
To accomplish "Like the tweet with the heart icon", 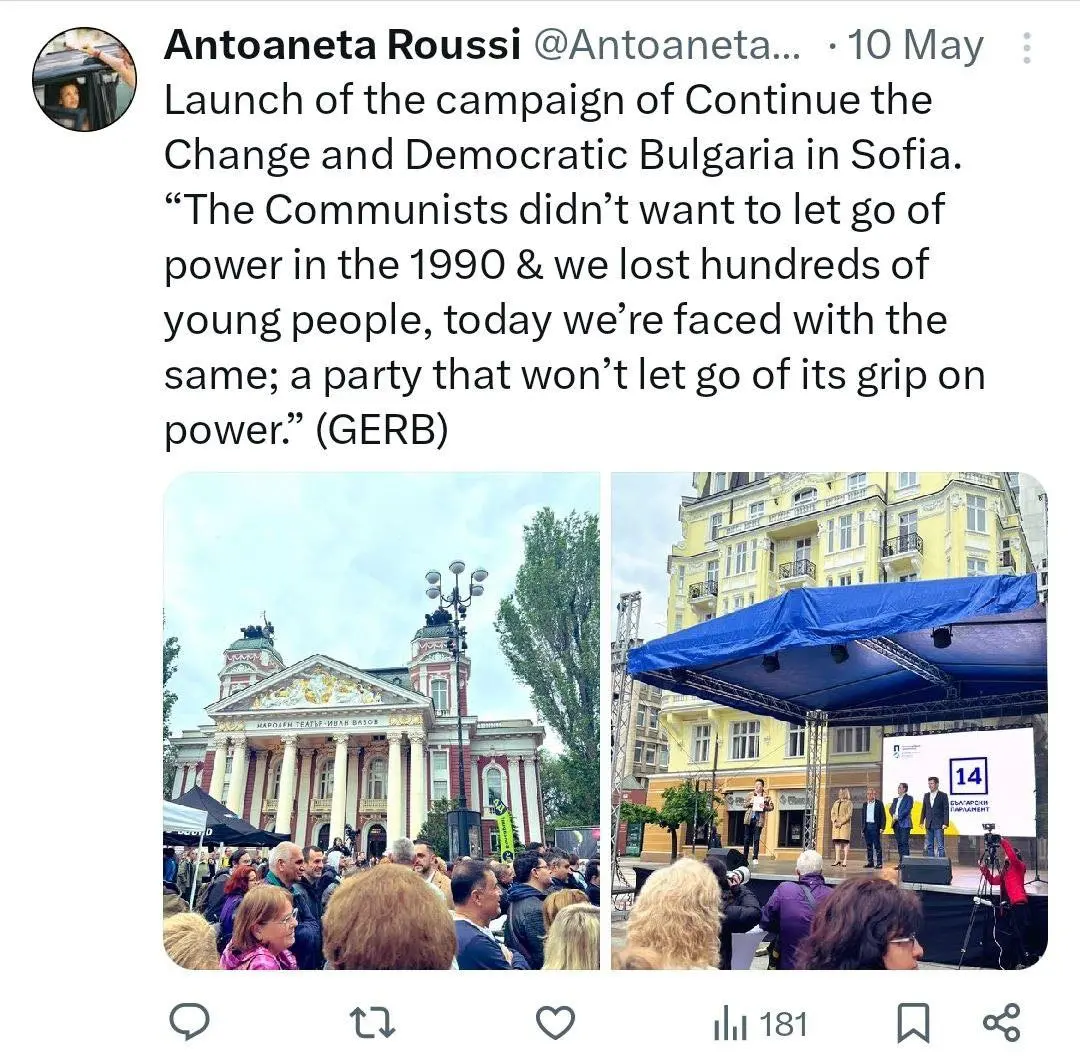I will pos(555,1023).
